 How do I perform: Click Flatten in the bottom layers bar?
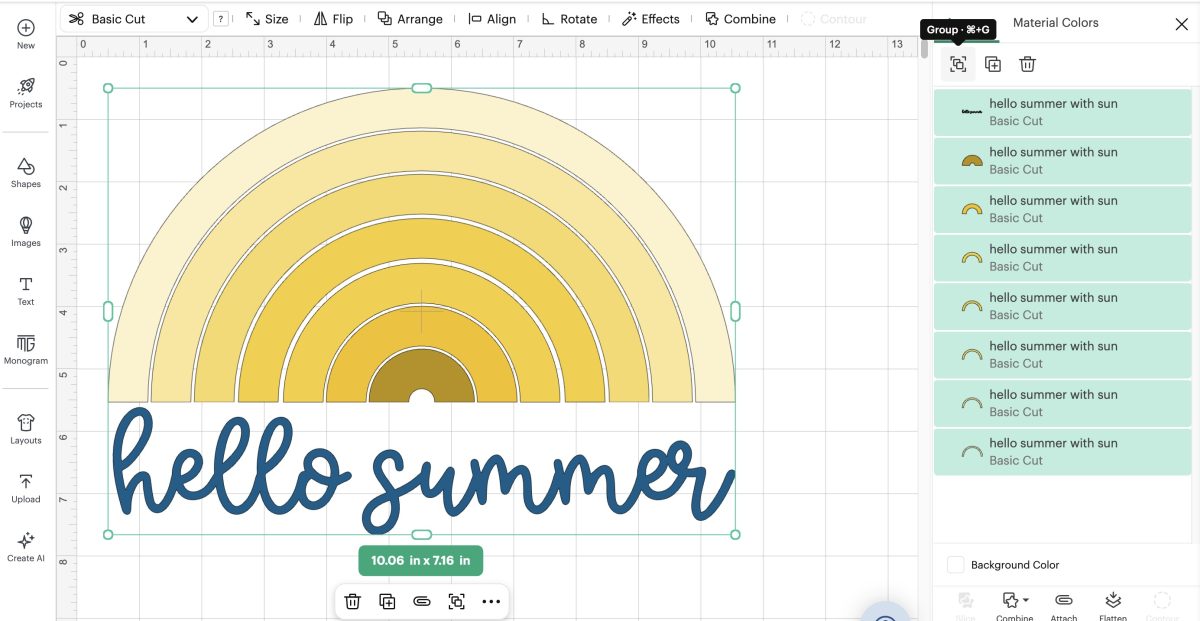click(1113, 606)
